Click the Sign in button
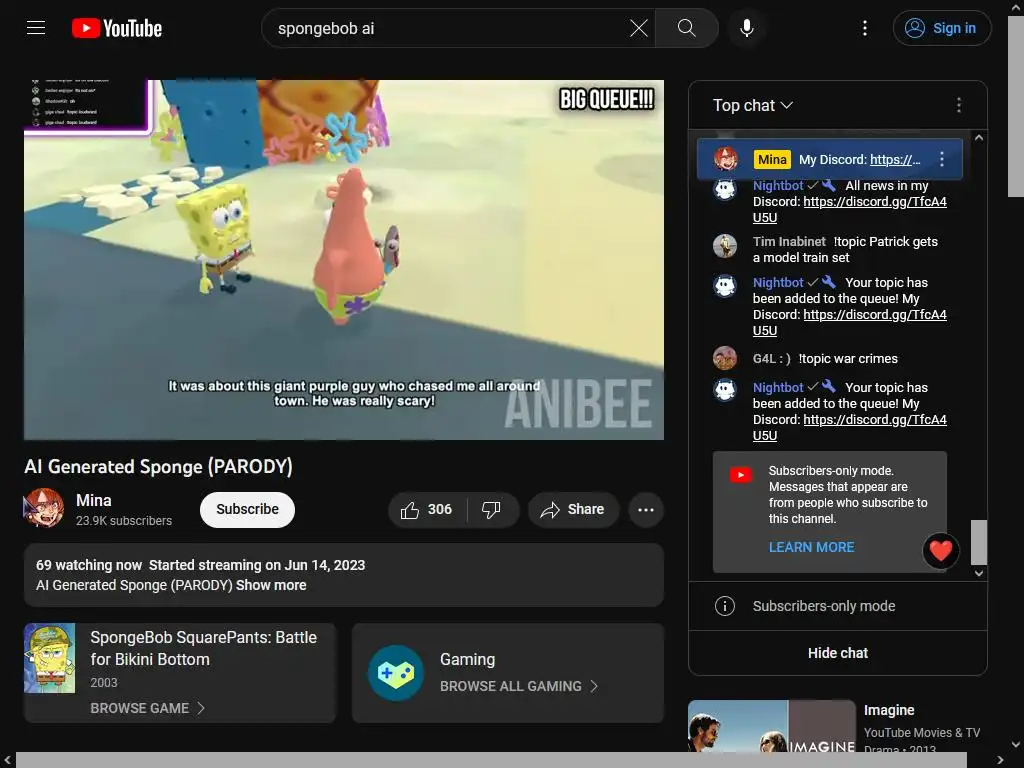Image resolution: width=1024 pixels, height=768 pixels. coord(942,28)
